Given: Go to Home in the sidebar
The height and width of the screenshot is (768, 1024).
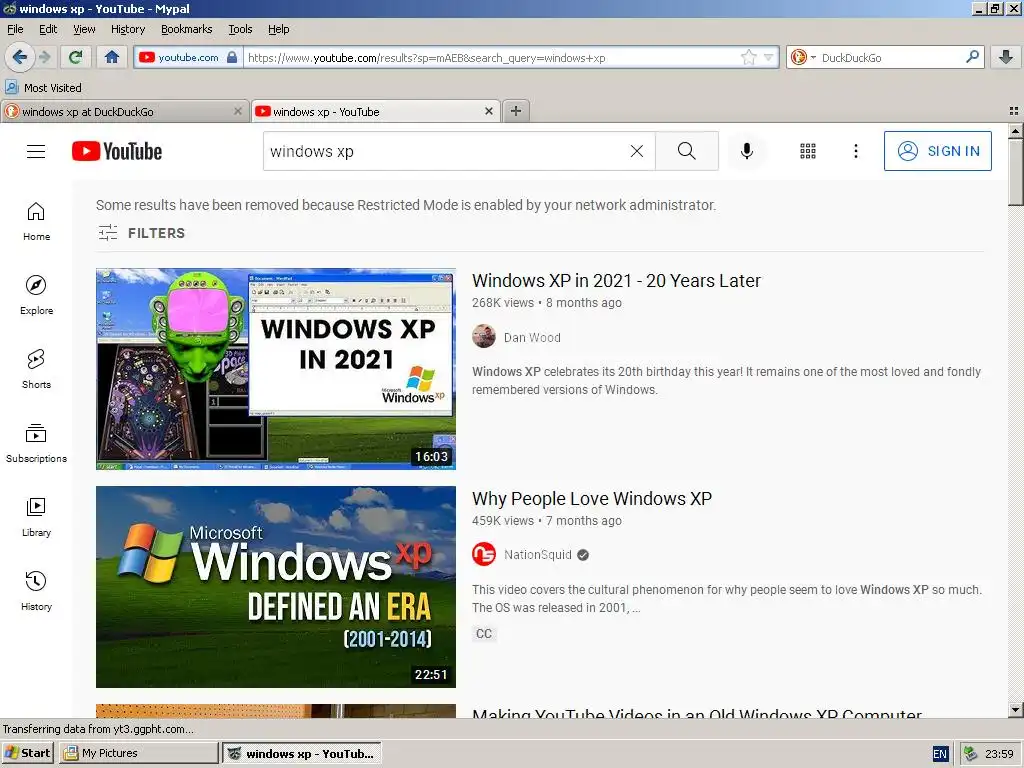Looking at the screenshot, I should pyautogui.click(x=36, y=221).
